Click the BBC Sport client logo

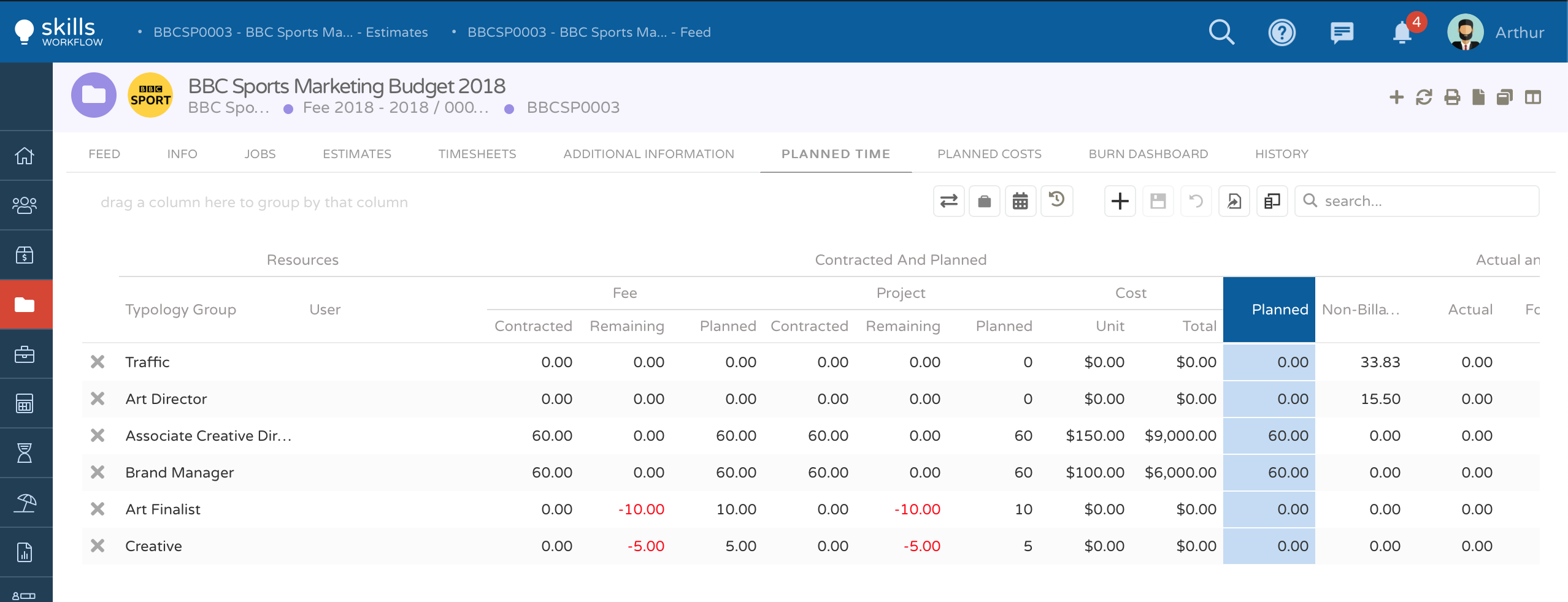tap(150, 95)
